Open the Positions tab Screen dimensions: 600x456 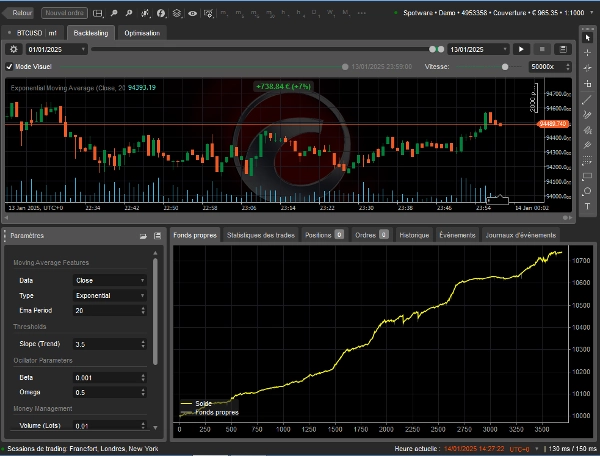pyautogui.click(x=324, y=235)
